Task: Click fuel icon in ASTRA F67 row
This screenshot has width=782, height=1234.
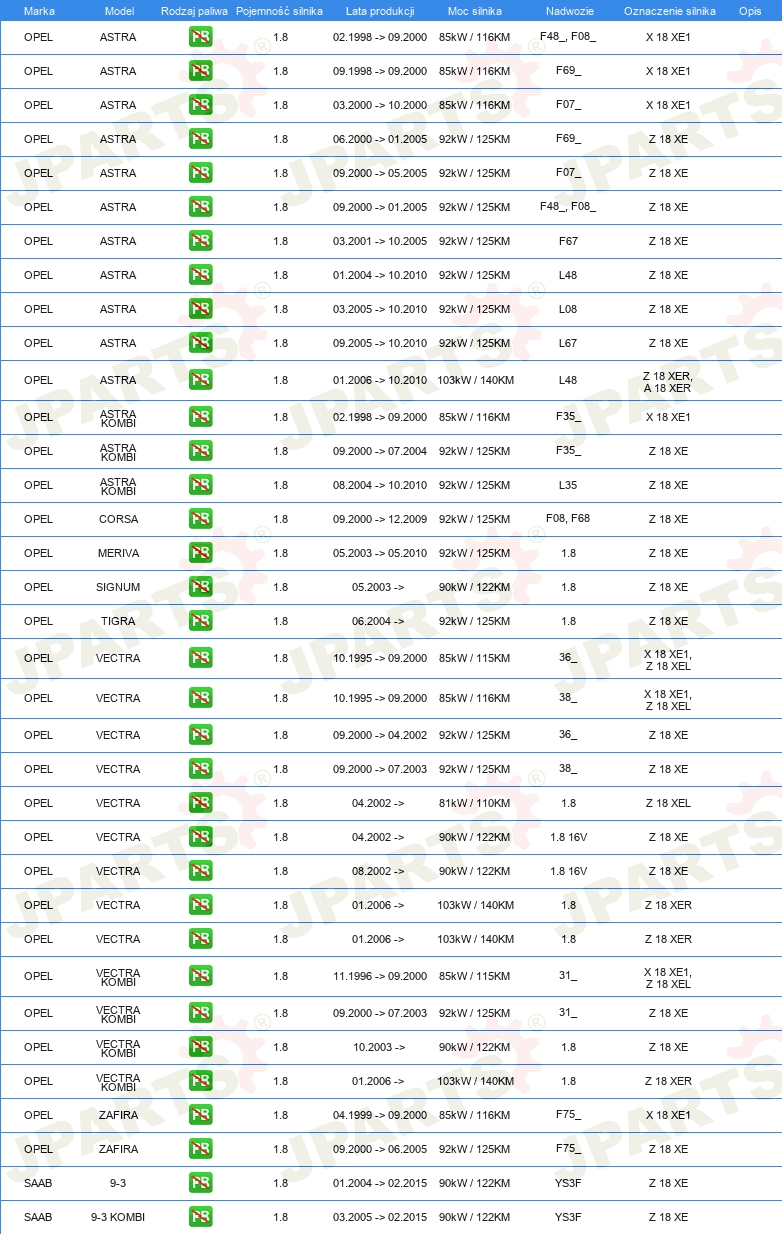Action: [200, 241]
